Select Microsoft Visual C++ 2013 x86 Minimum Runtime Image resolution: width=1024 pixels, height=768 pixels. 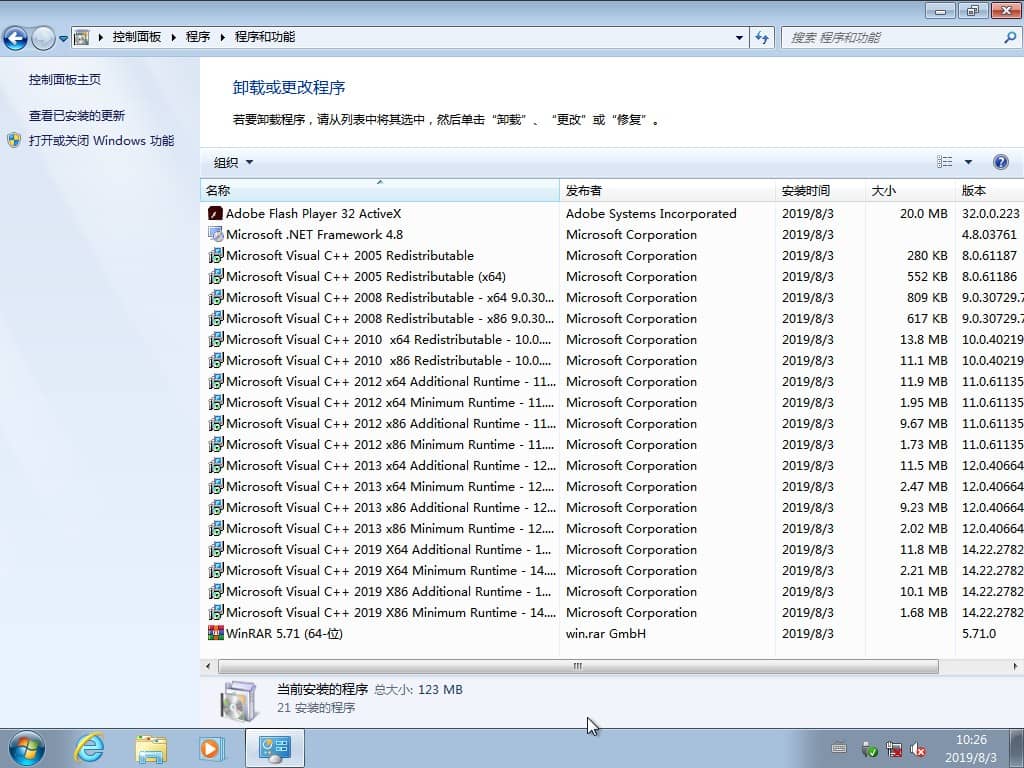click(390, 528)
